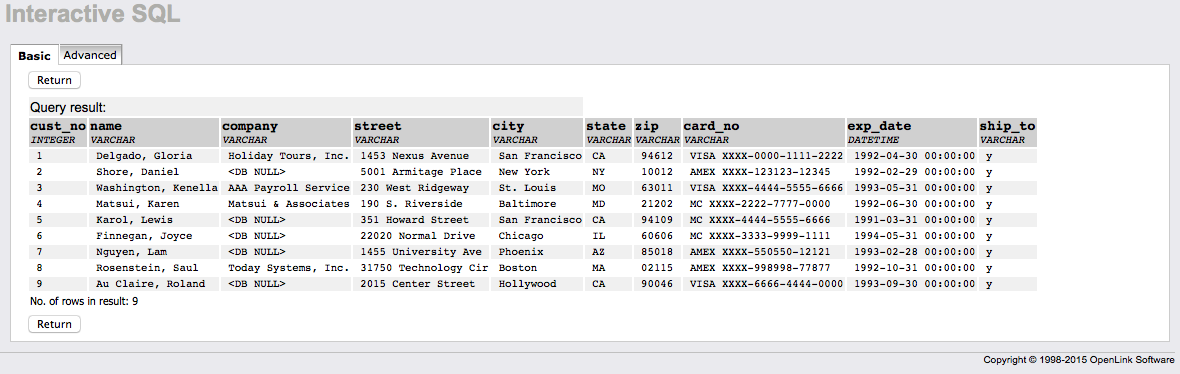Click the exp_date column header
Screen dimensions: 1180x374
[879, 126]
